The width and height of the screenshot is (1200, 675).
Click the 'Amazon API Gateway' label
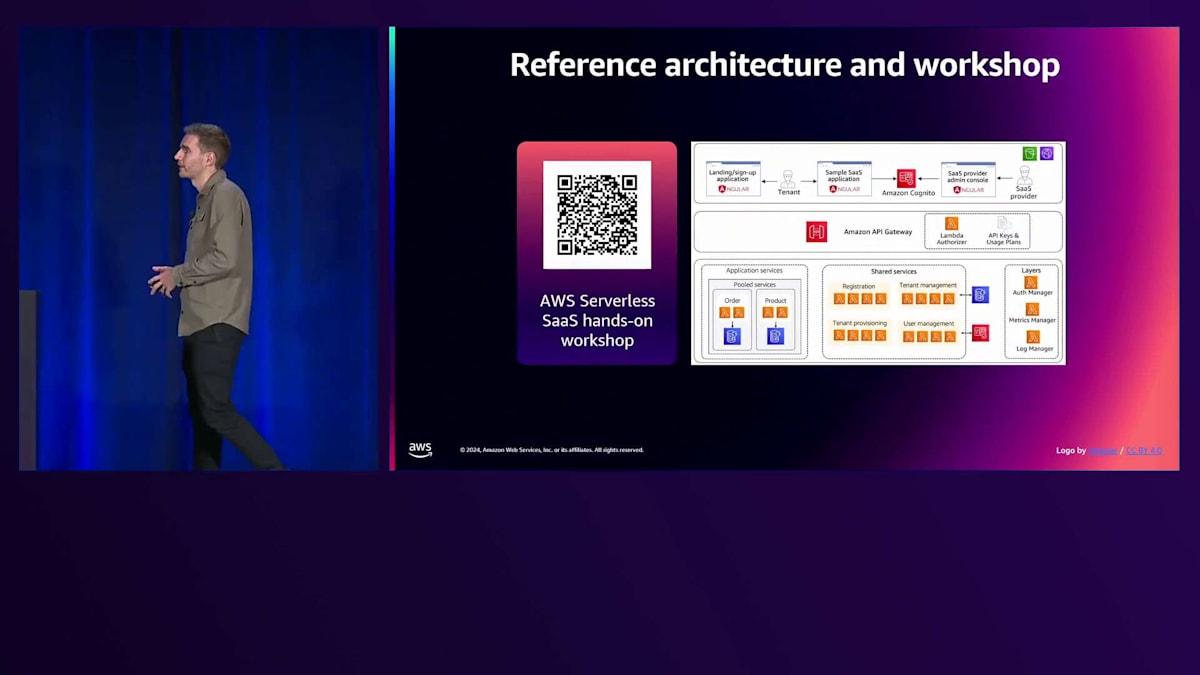point(878,232)
